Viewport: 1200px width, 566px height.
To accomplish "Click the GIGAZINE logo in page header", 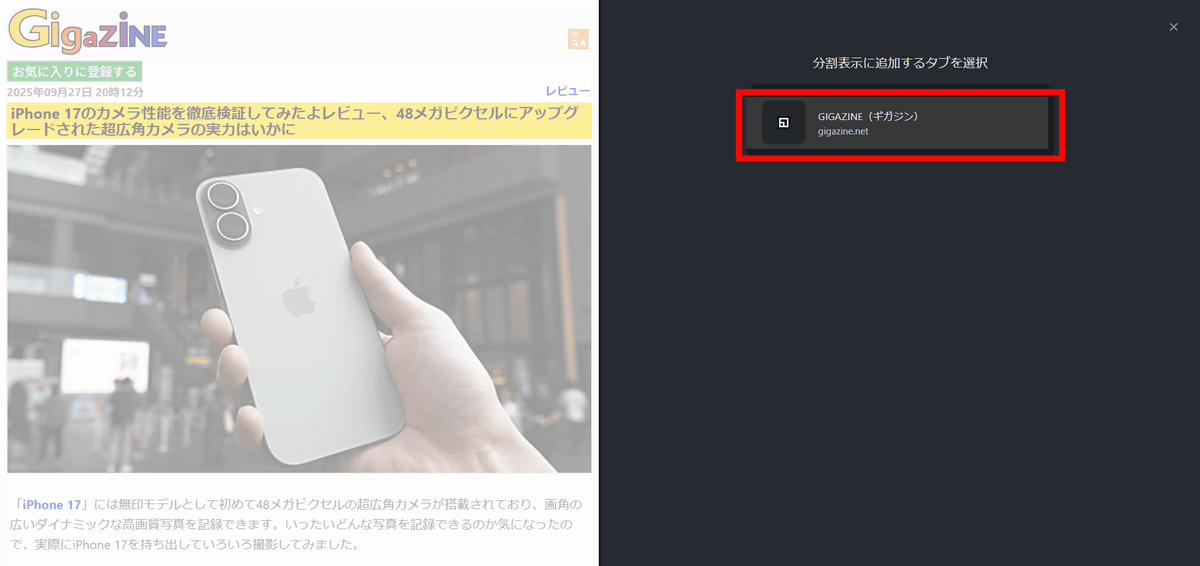I will pyautogui.click(x=87, y=30).
